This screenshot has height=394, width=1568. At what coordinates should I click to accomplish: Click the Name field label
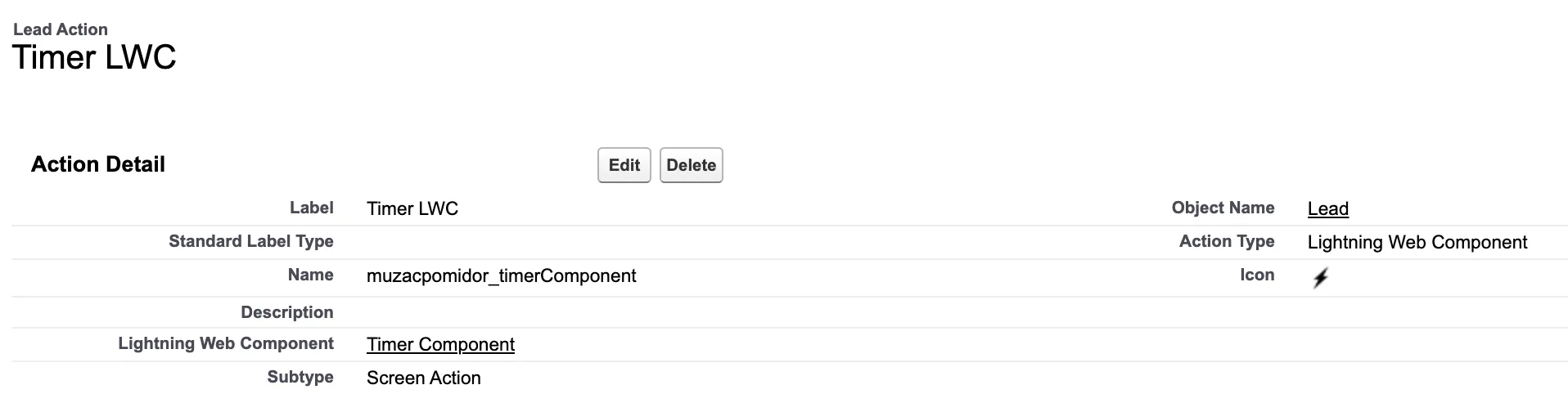tap(310, 275)
